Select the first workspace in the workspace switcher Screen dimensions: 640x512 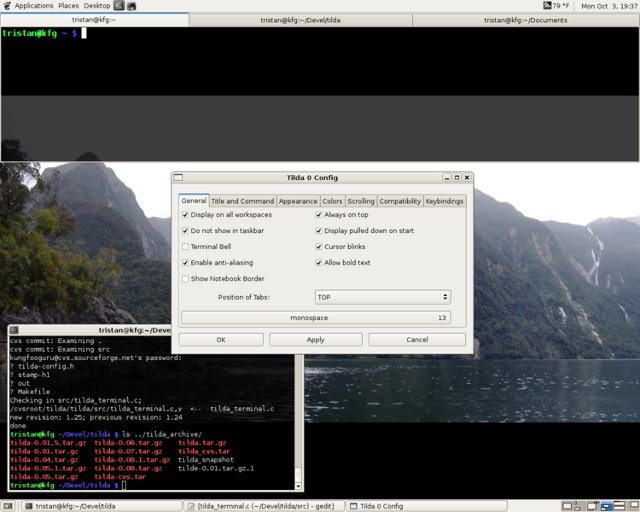(x=567, y=506)
